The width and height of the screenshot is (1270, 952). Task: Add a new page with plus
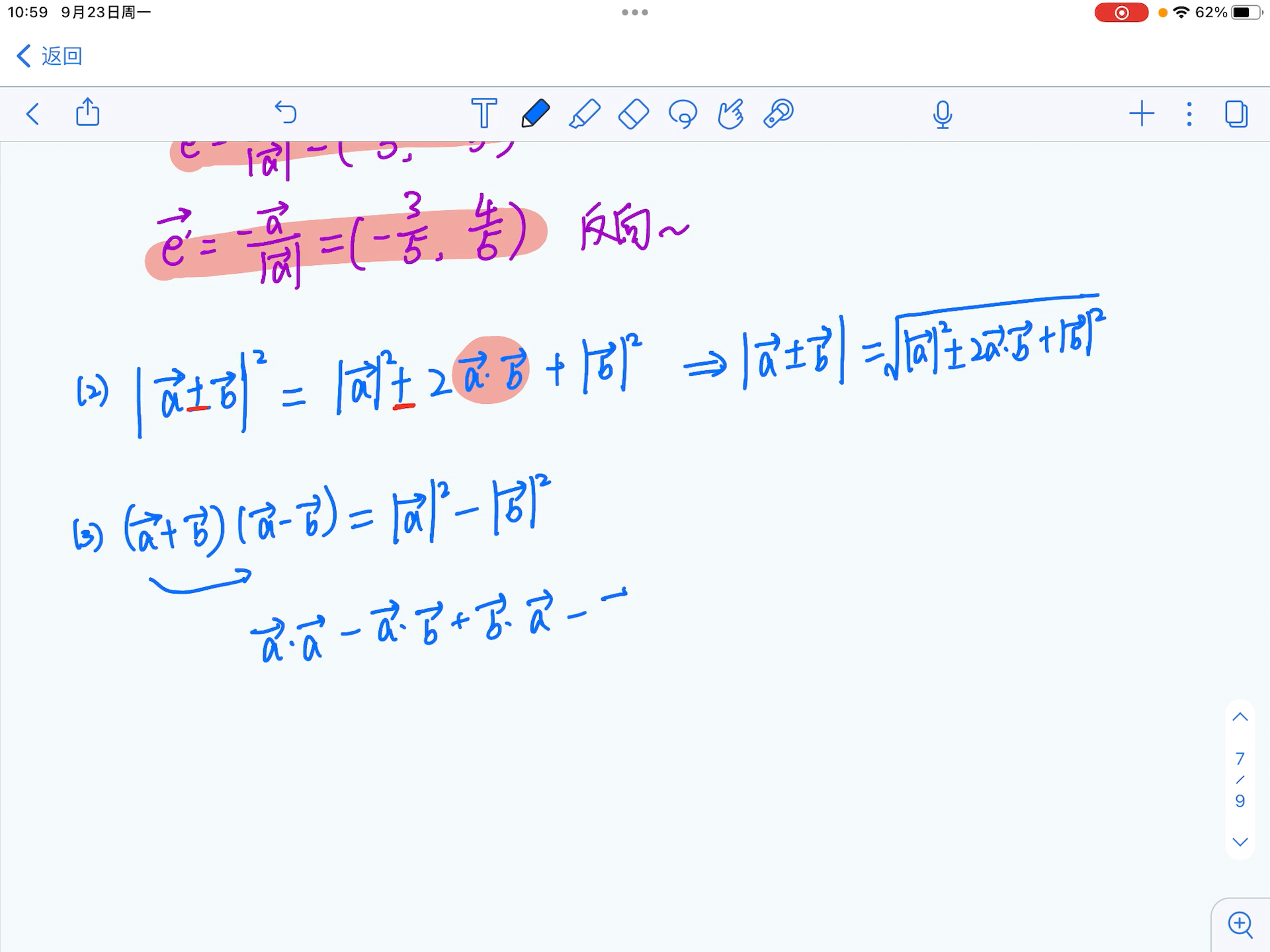[1141, 114]
